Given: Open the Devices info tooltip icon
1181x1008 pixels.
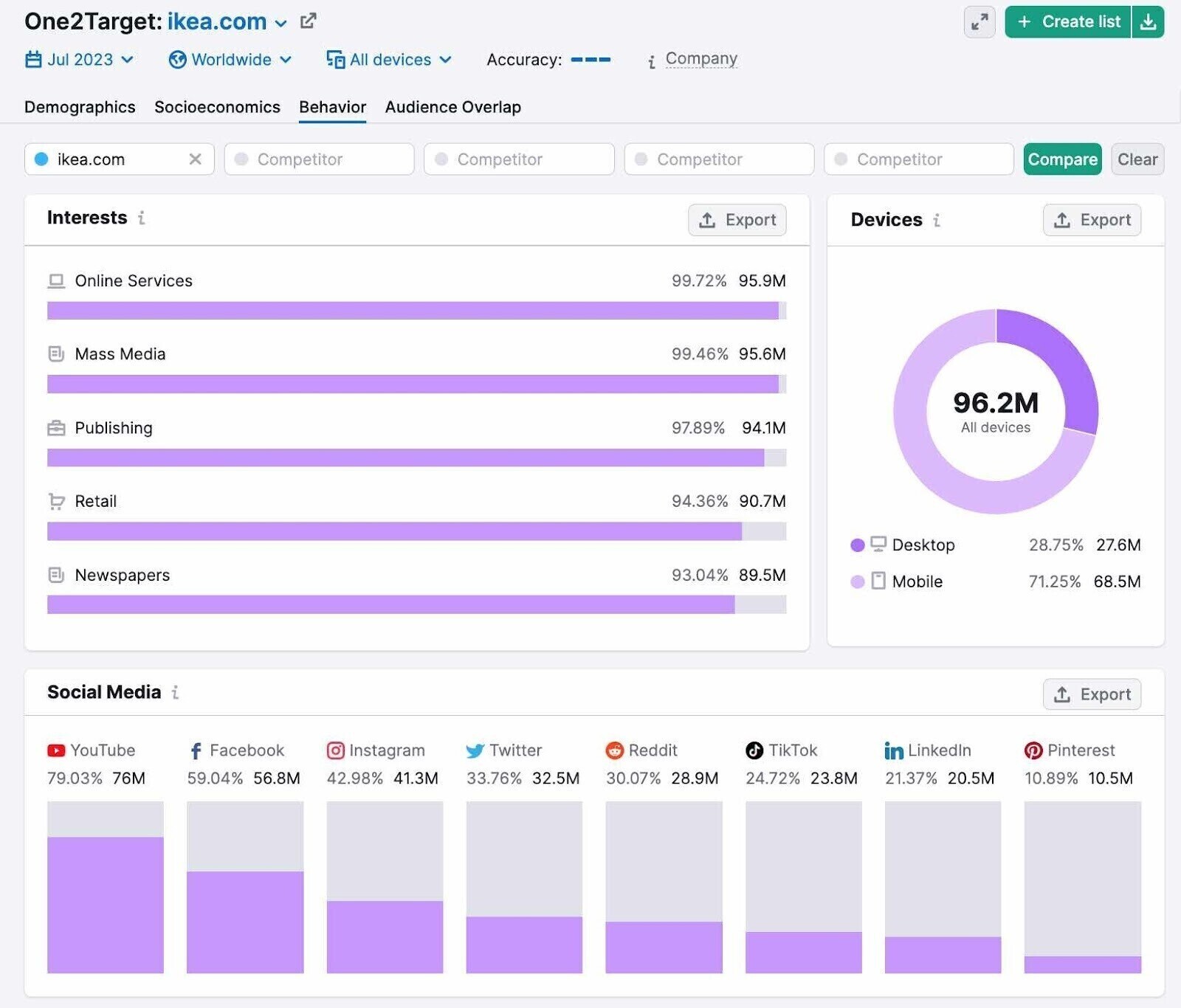Looking at the screenshot, I should click(x=936, y=220).
